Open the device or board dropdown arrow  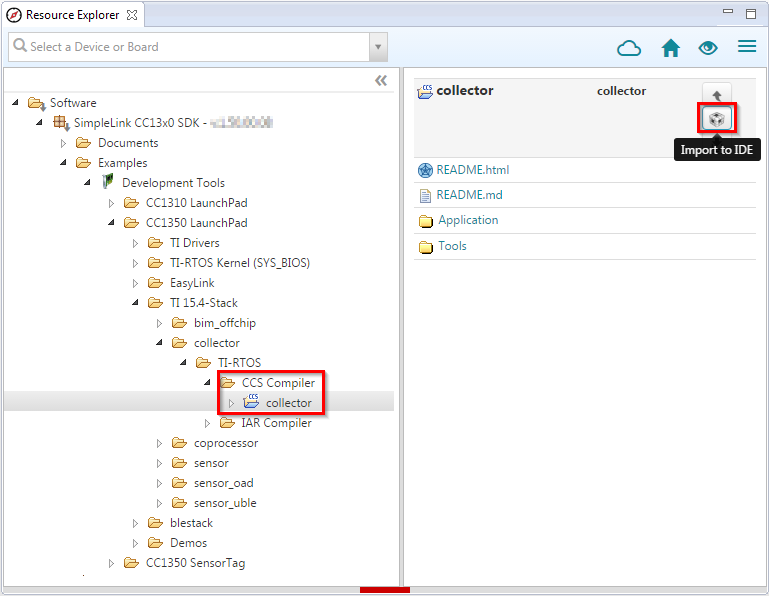(378, 47)
